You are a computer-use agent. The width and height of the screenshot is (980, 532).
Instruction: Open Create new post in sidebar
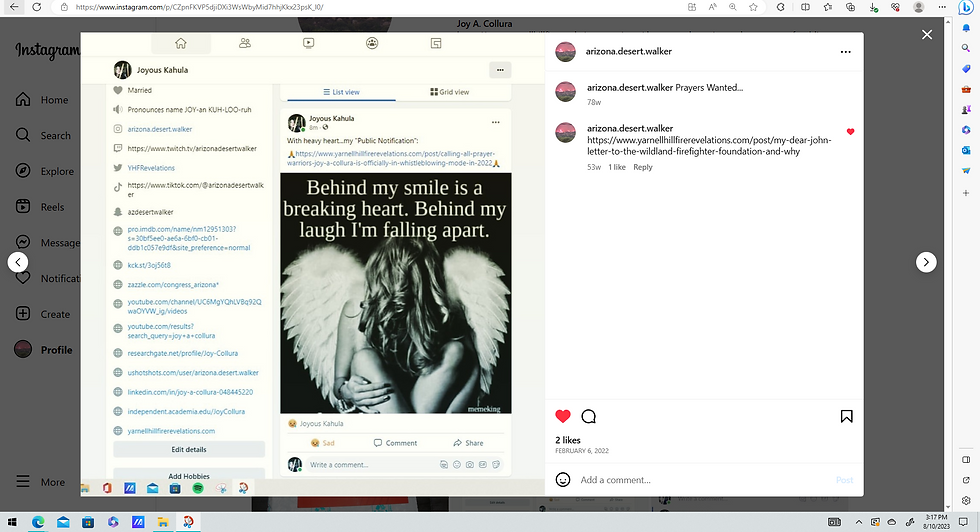pos(42,314)
